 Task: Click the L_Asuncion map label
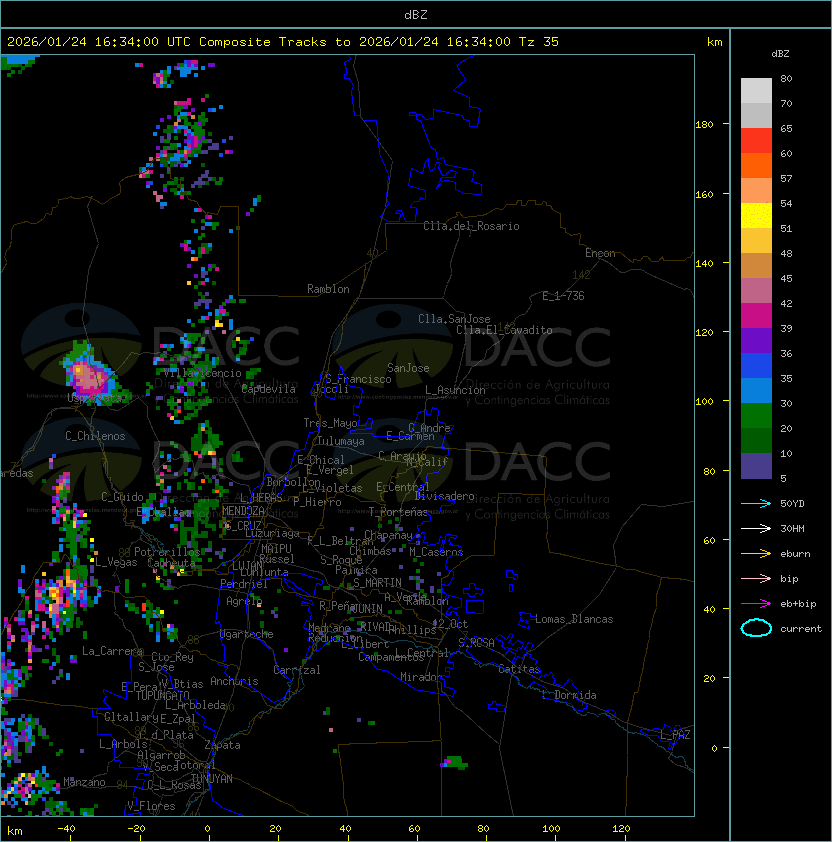455,390
